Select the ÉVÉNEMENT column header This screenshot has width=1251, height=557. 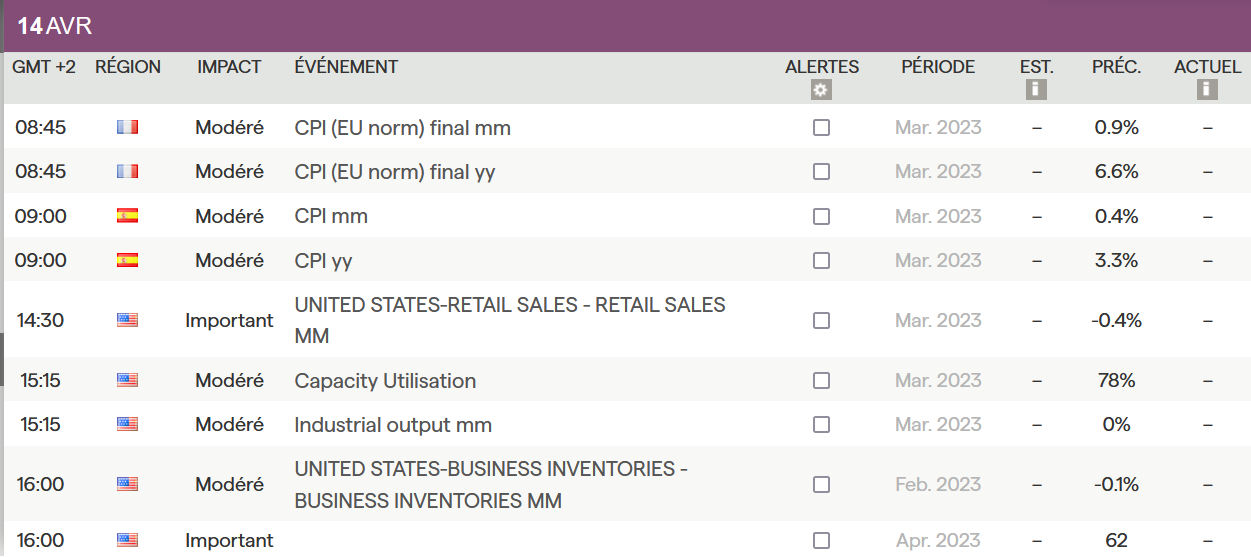[x=346, y=67]
